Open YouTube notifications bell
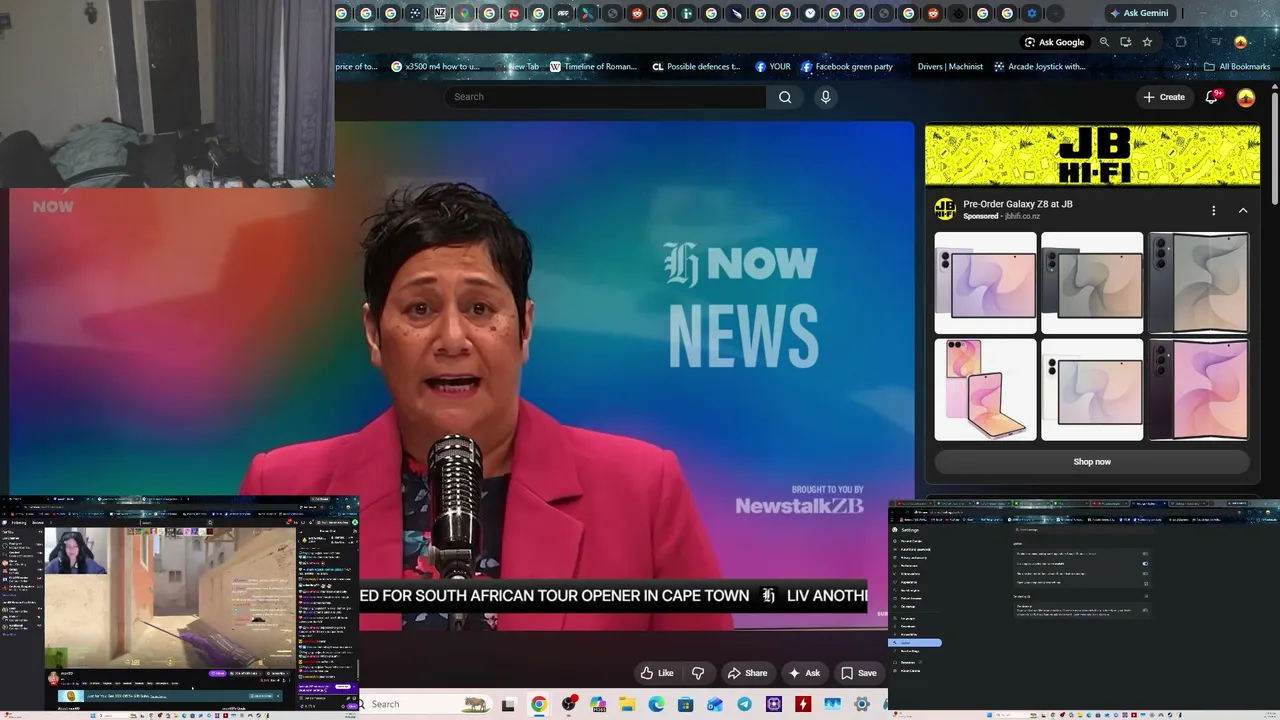 1212,97
